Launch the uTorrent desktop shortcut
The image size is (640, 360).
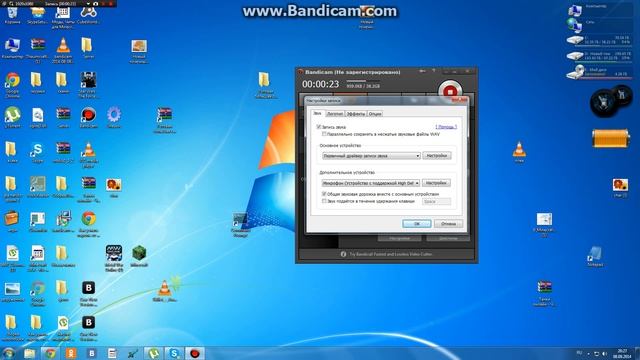[12, 118]
